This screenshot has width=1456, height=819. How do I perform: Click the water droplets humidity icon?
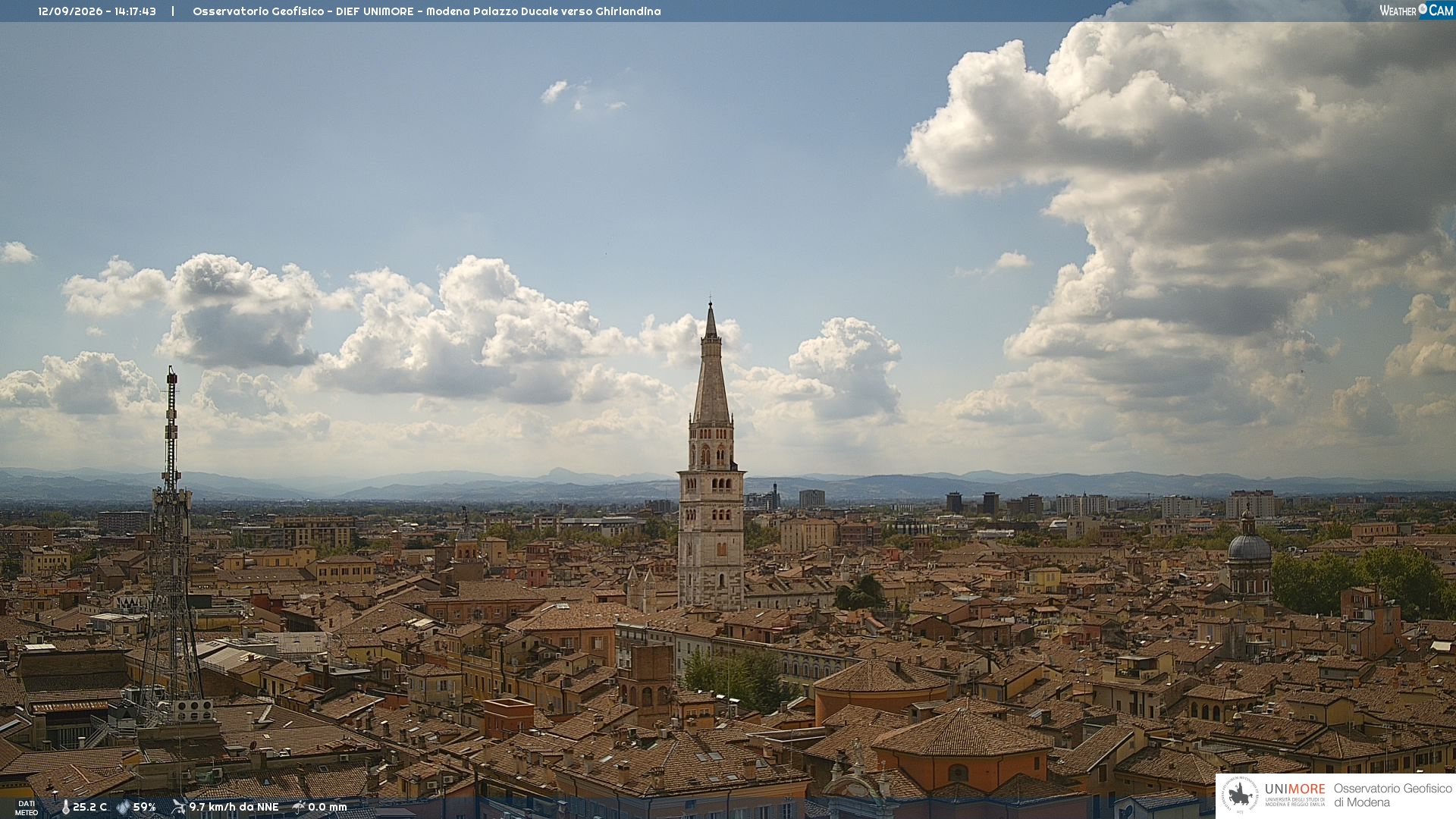[123, 808]
